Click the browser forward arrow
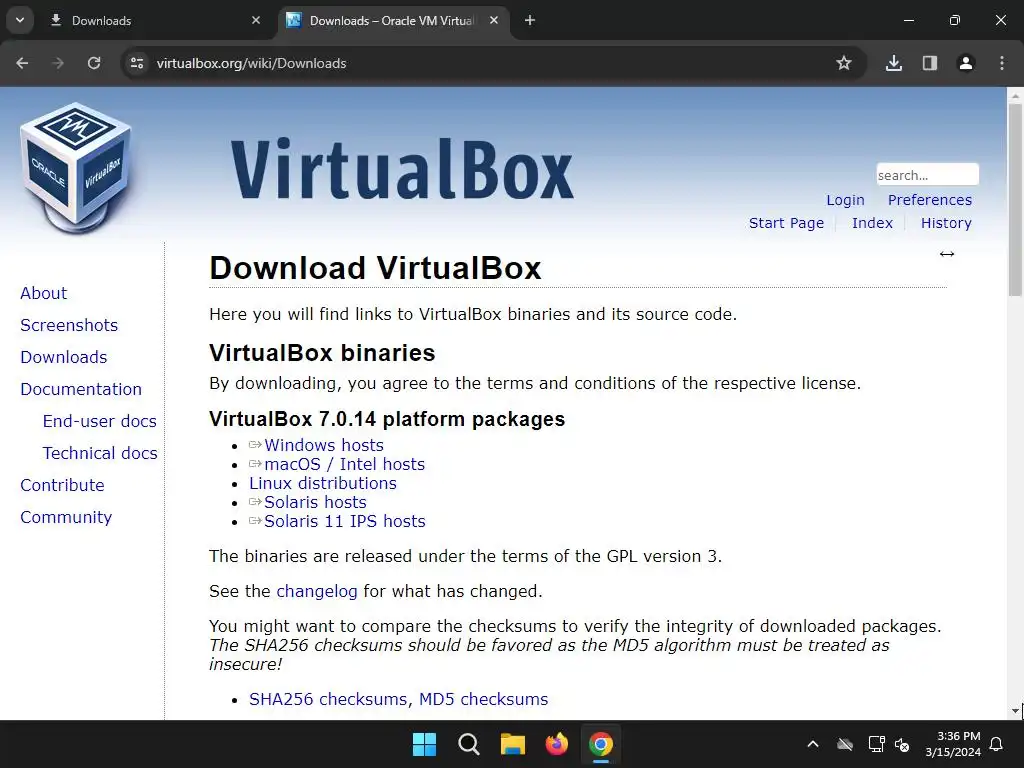 click(58, 63)
